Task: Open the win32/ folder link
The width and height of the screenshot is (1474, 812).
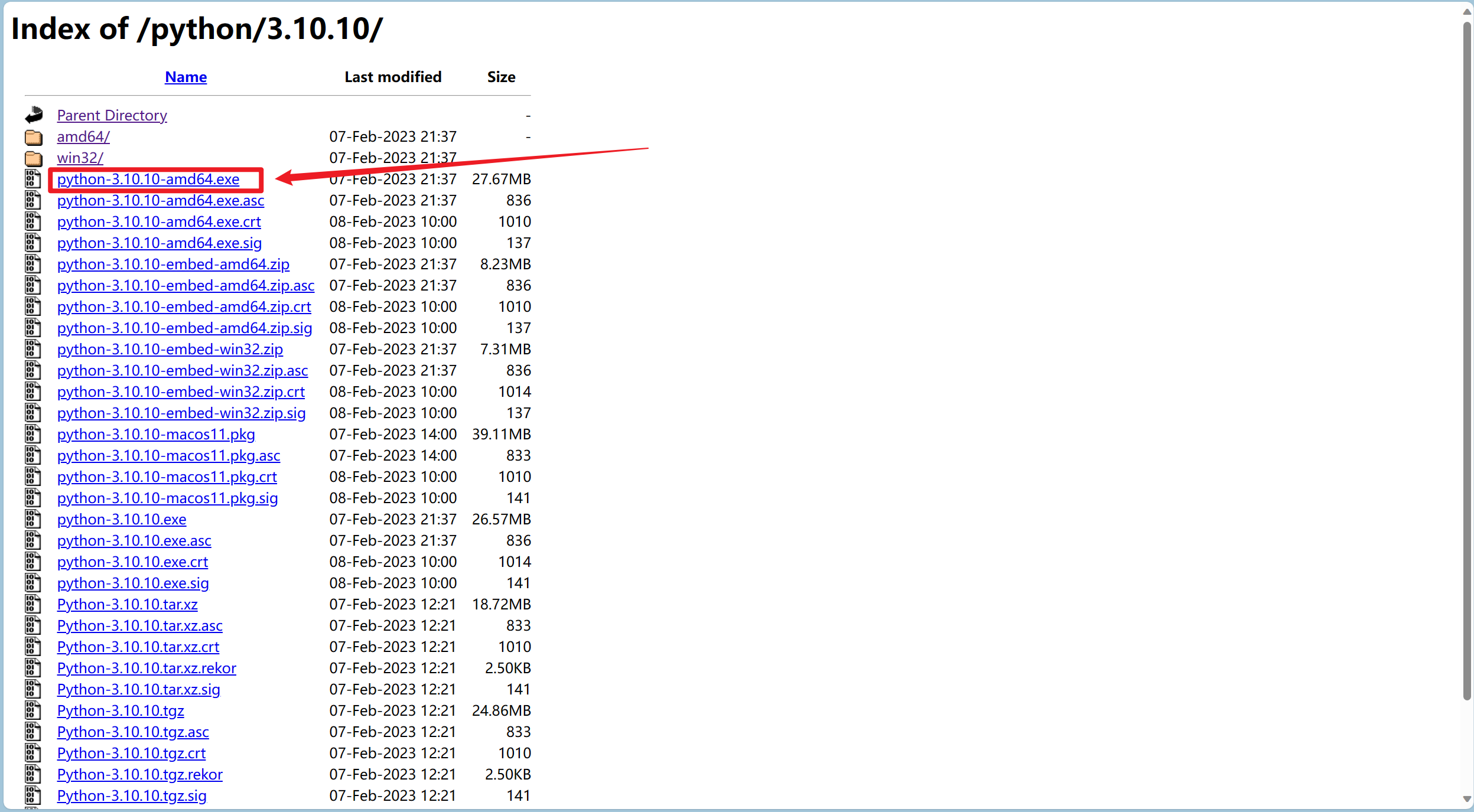Action: [80, 158]
